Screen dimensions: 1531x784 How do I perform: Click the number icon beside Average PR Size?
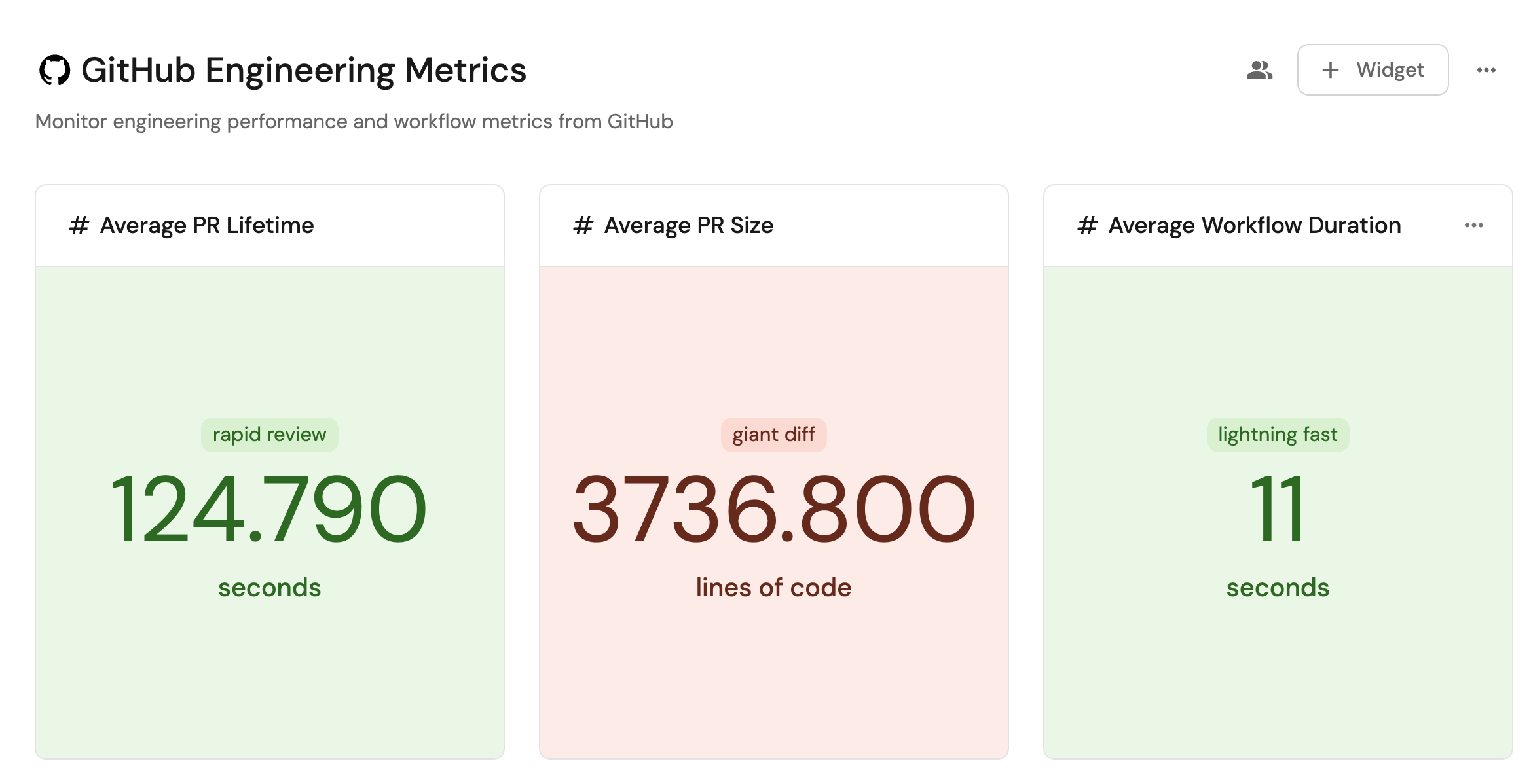pyautogui.click(x=582, y=225)
